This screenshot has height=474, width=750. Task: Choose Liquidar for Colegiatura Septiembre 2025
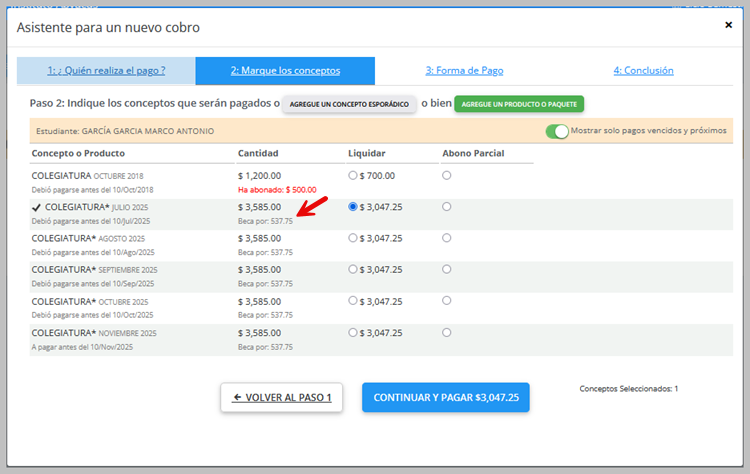click(x=353, y=270)
